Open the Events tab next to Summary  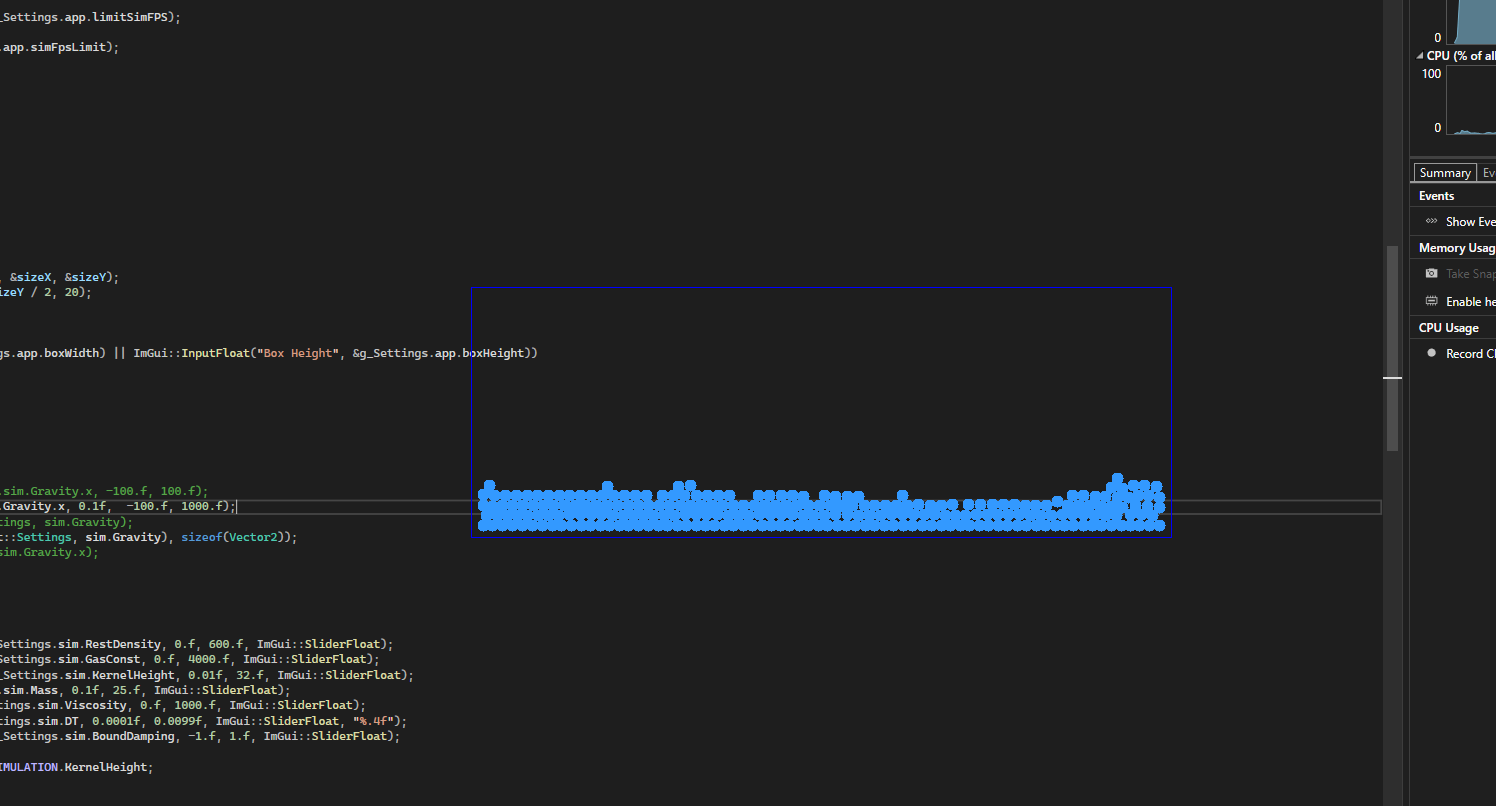coord(1488,173)
